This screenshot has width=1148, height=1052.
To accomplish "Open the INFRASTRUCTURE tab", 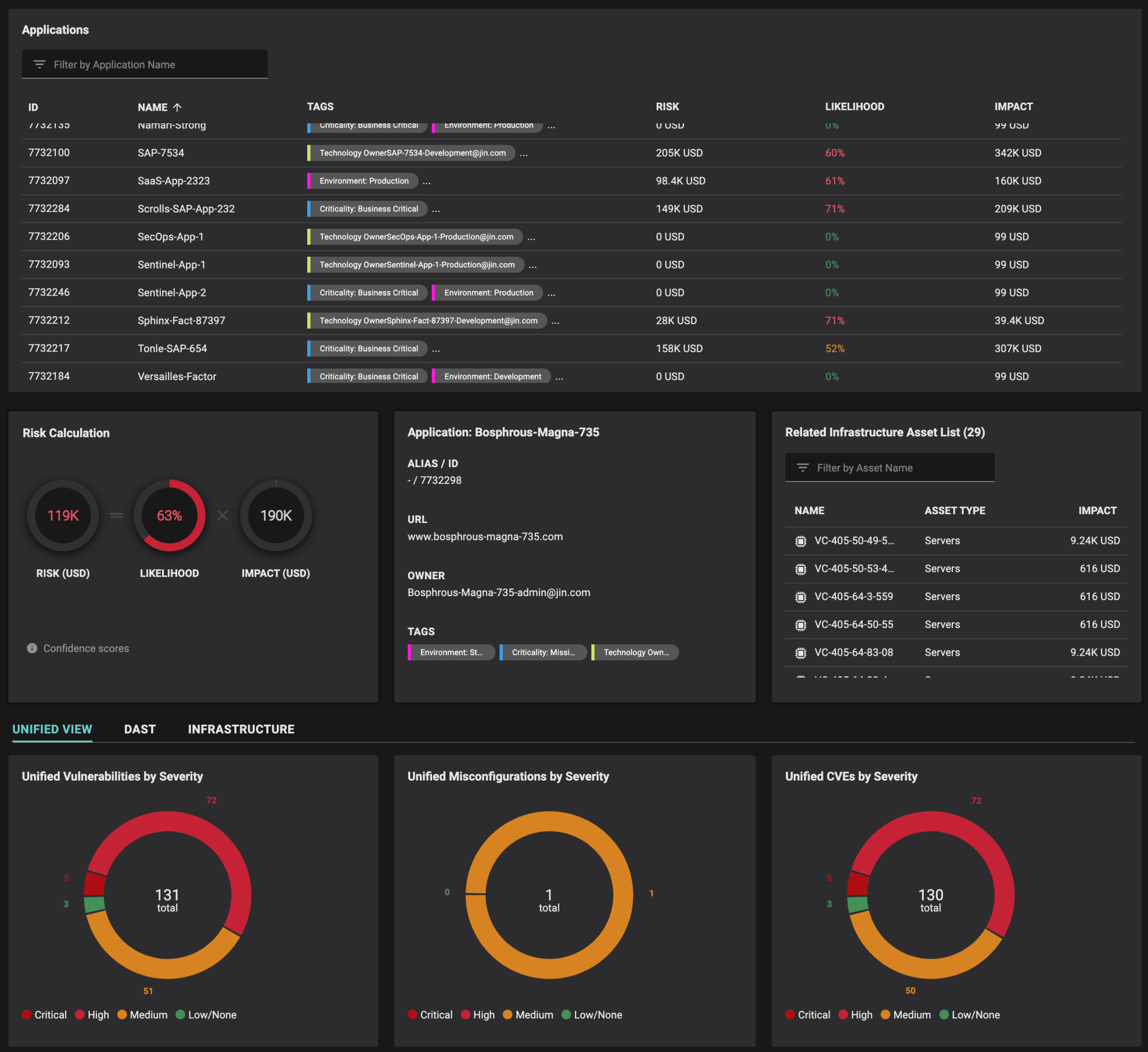I will coord(241,728).
